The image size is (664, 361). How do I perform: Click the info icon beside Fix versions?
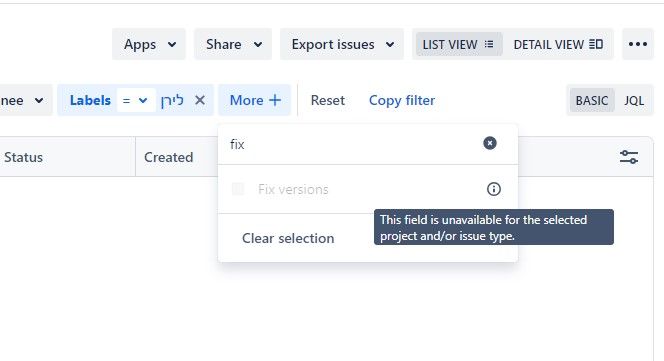[x=494, y=189]
